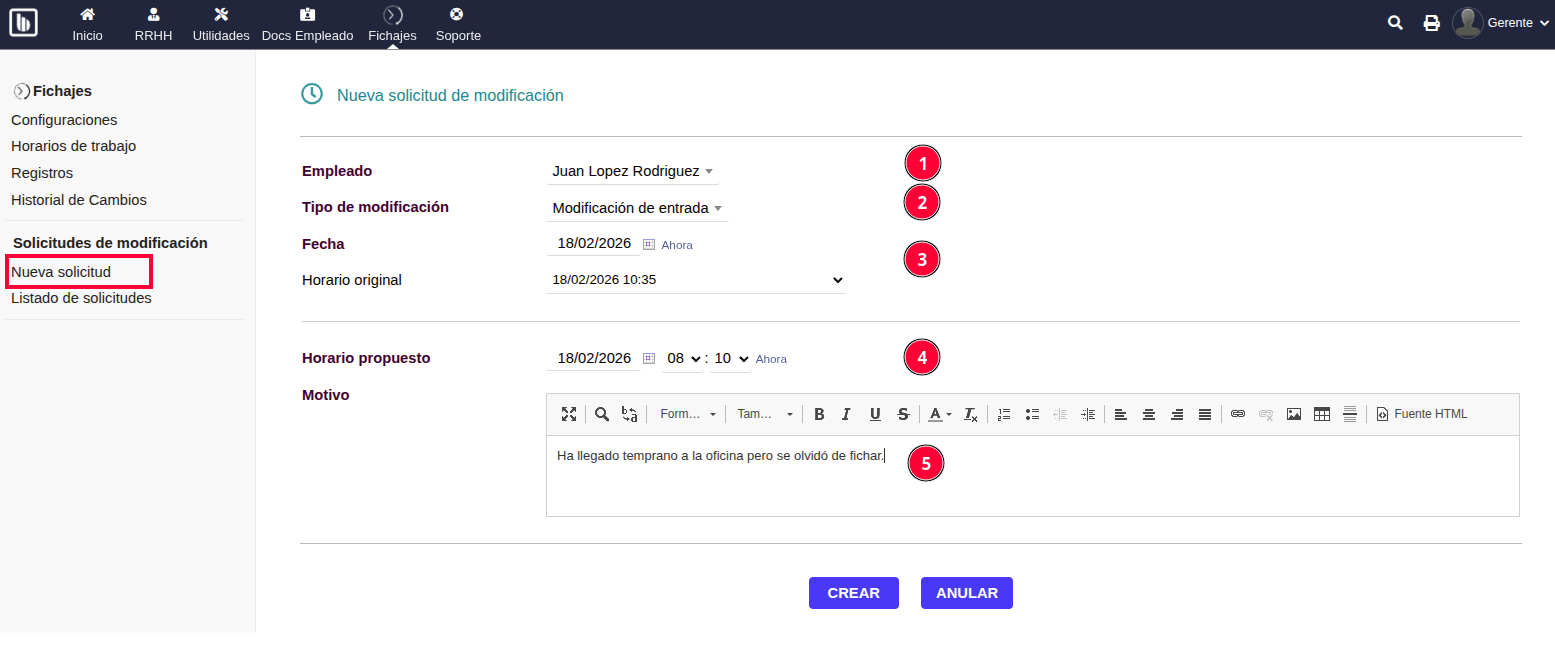Toggle bold formatting in the Motivo editor

(x=819, y=413)
